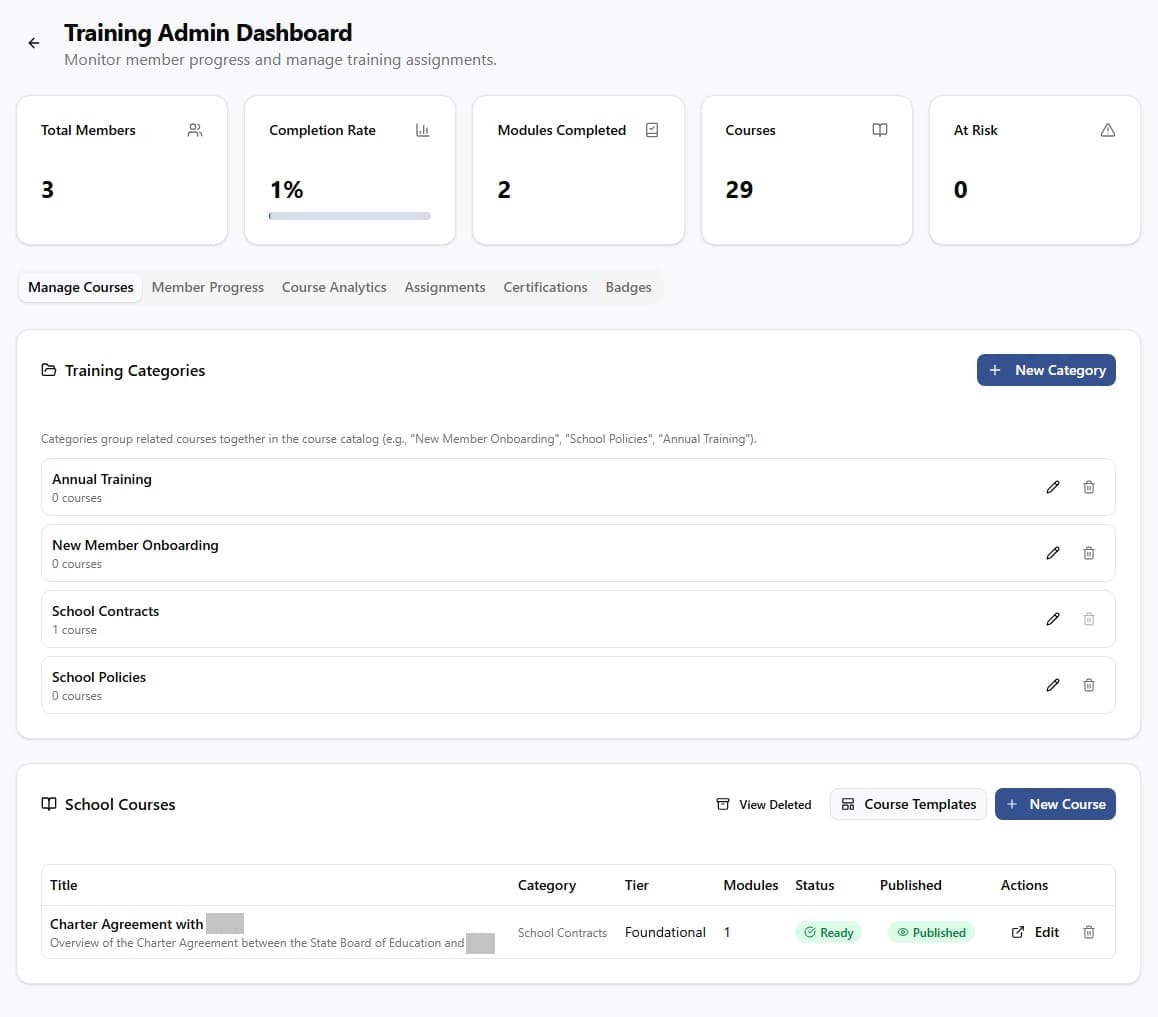Delete the Annual Training category

1089,487
